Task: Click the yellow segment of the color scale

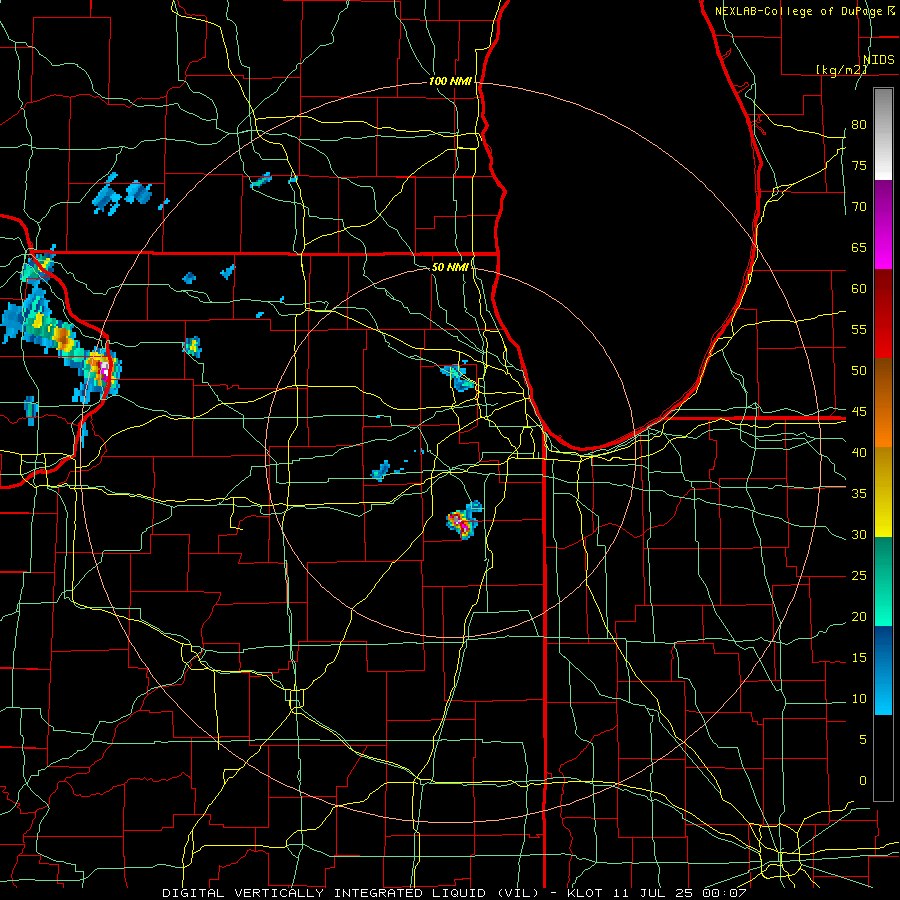Action: (x=883, y=492)
